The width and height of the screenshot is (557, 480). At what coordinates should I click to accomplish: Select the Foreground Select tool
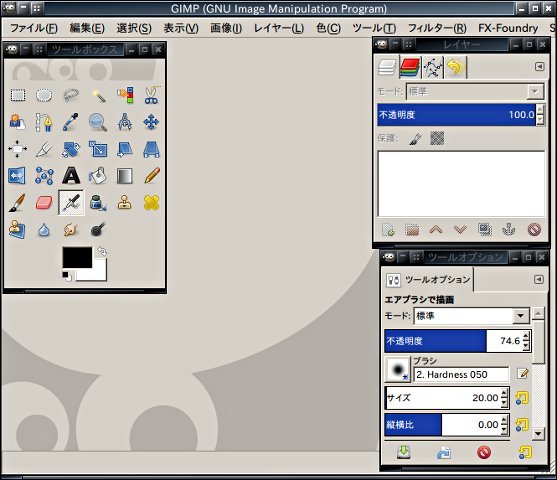click(x=18, y=122)
